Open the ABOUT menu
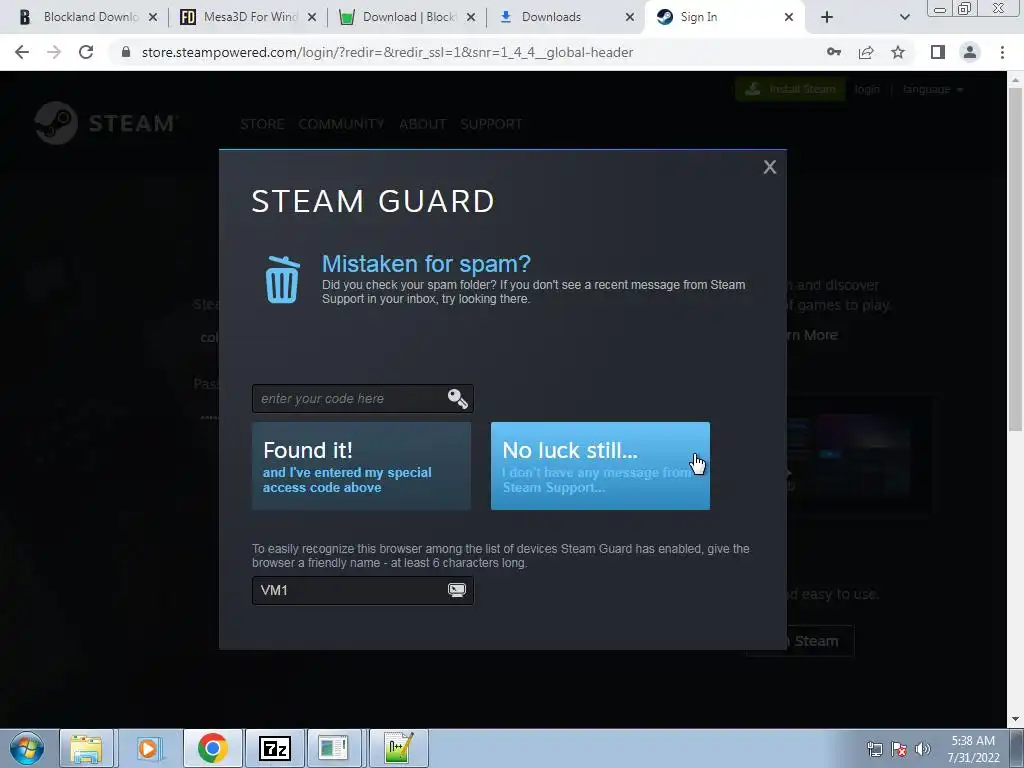The height and width of the screenshot is (768, 1024). 423,124
